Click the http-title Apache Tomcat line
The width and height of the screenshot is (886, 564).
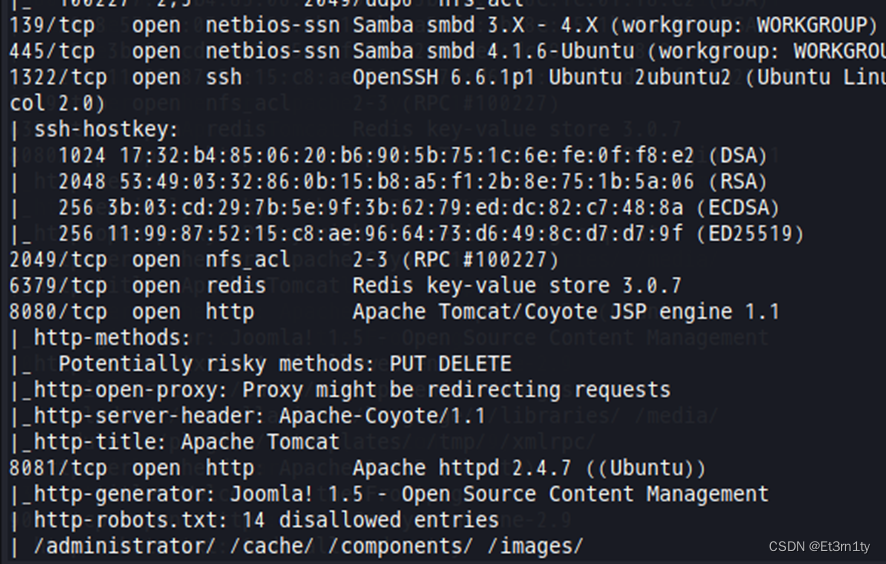click(x=186, y=441)
